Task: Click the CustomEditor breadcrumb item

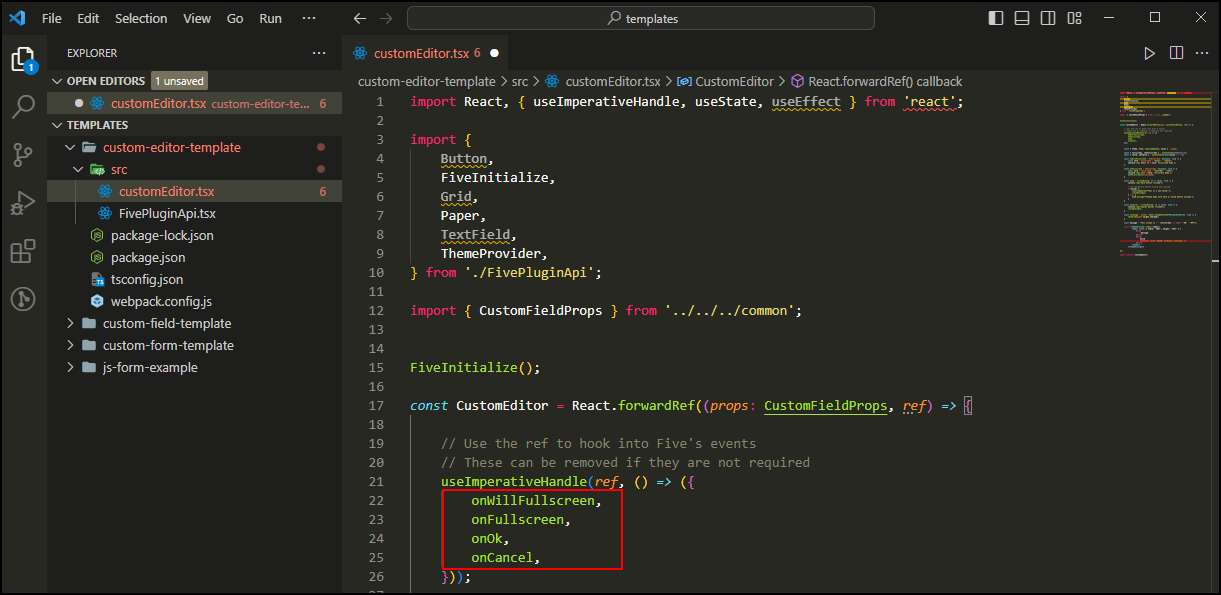Action: (734, 81)
